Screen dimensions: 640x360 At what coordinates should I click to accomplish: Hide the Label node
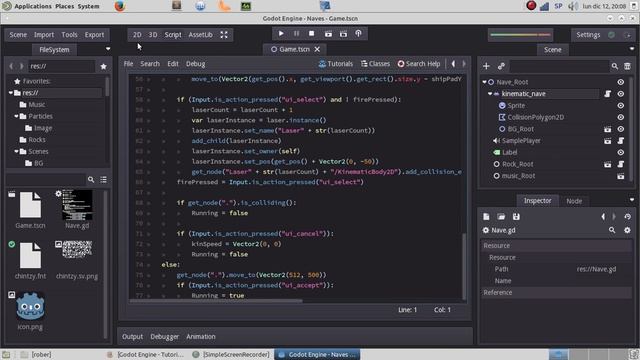click(x=620, y=152)
